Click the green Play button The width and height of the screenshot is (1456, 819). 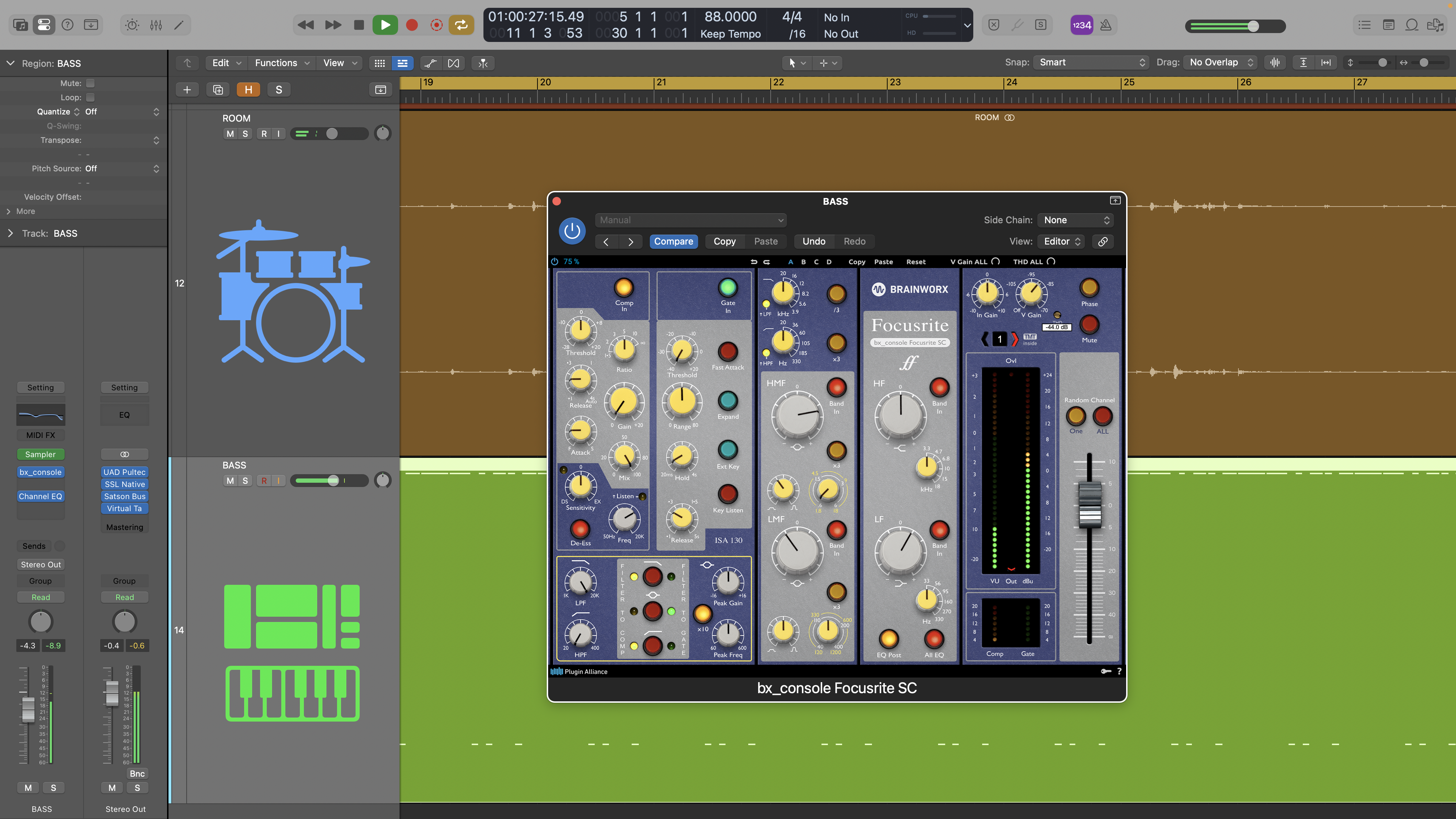[385, 25]
